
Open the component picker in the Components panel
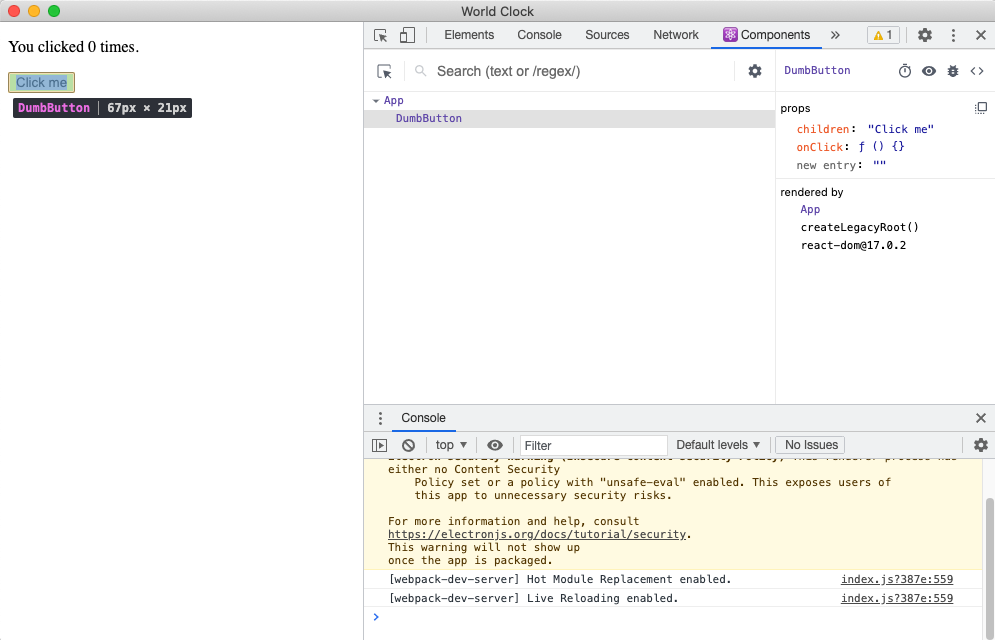(385, 71)
